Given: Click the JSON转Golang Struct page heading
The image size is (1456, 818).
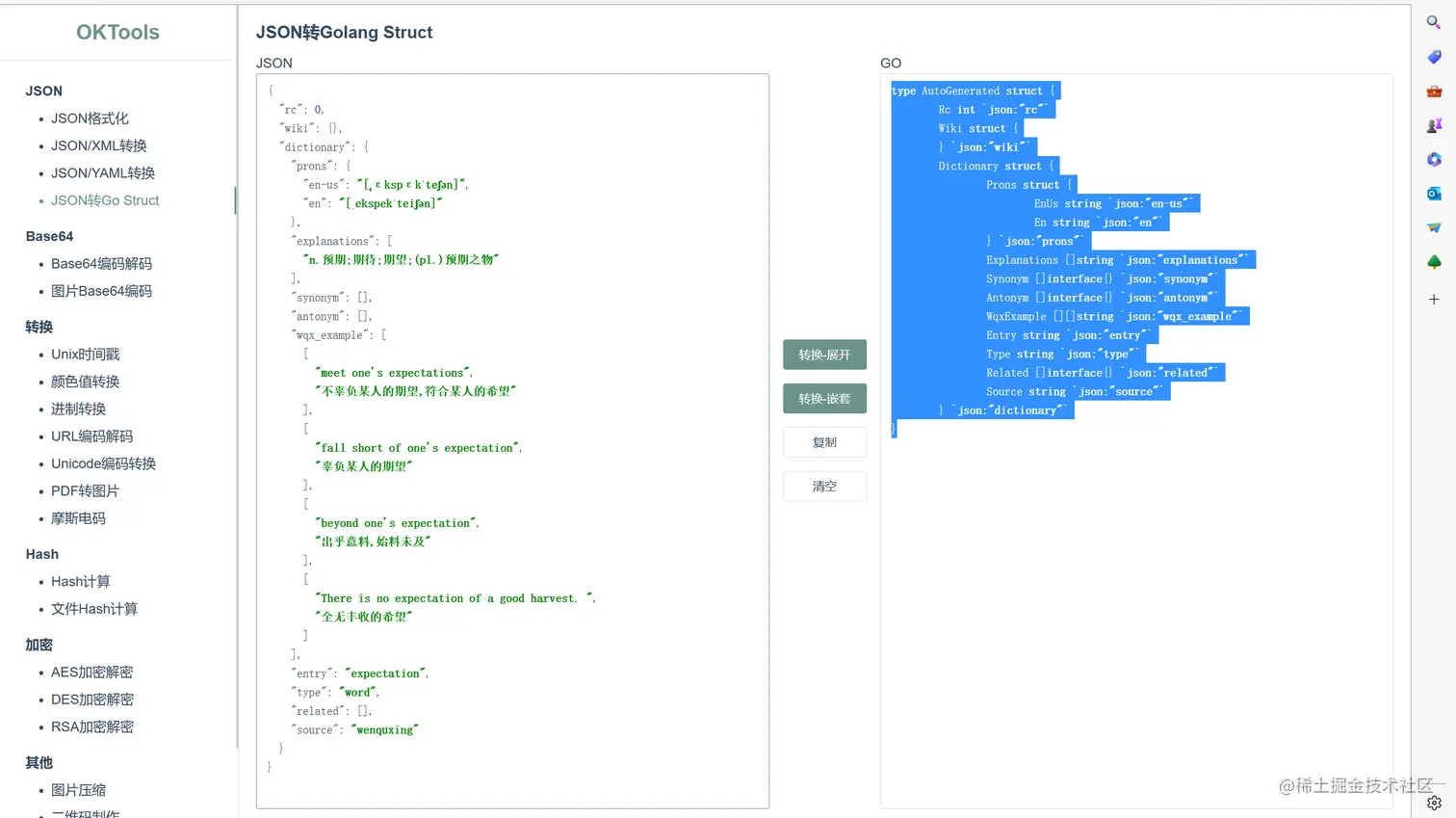Looking at the screenshot, I should 344,32.
